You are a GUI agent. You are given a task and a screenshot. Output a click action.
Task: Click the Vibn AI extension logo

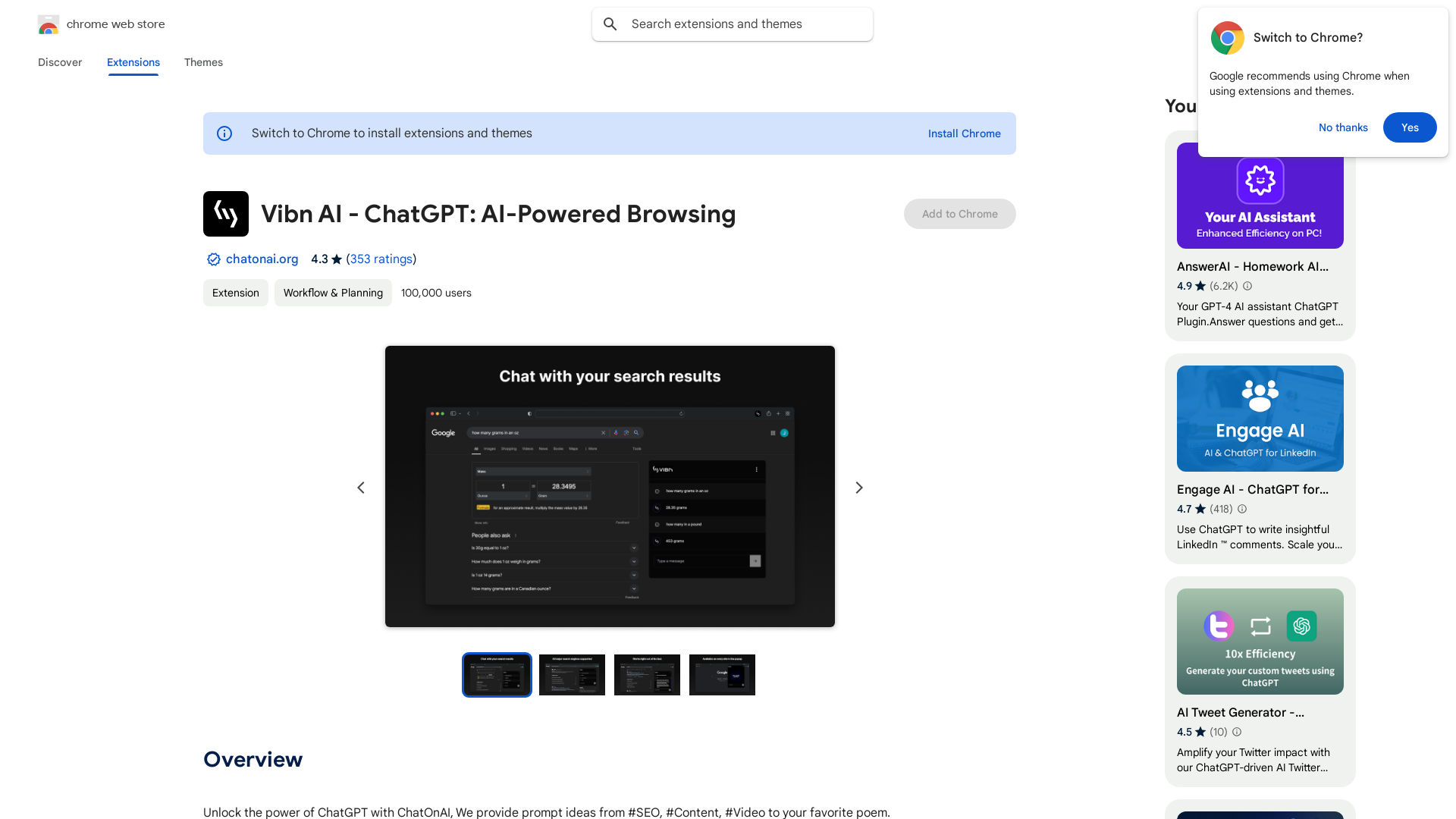click(226, 214)
